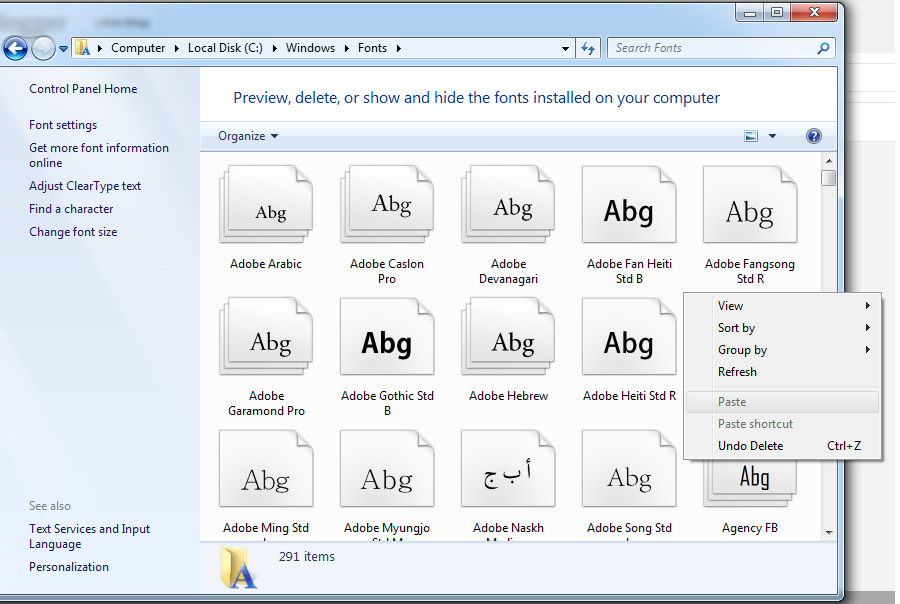Select the Adobe Myungjo font icon
The width and height of the screenshot is (900, 604).
coord(387,469)
